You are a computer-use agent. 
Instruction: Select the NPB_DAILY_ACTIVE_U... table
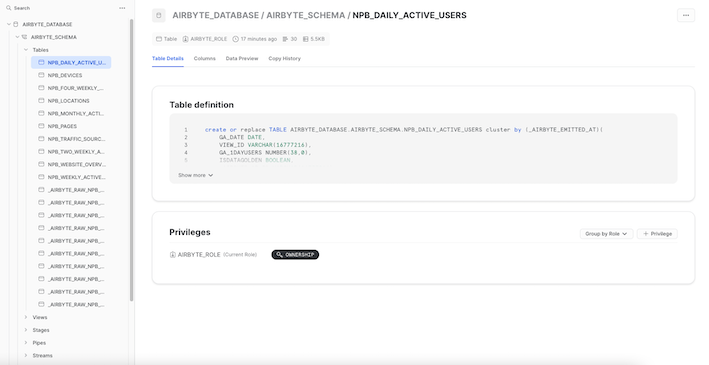point(71,62)
